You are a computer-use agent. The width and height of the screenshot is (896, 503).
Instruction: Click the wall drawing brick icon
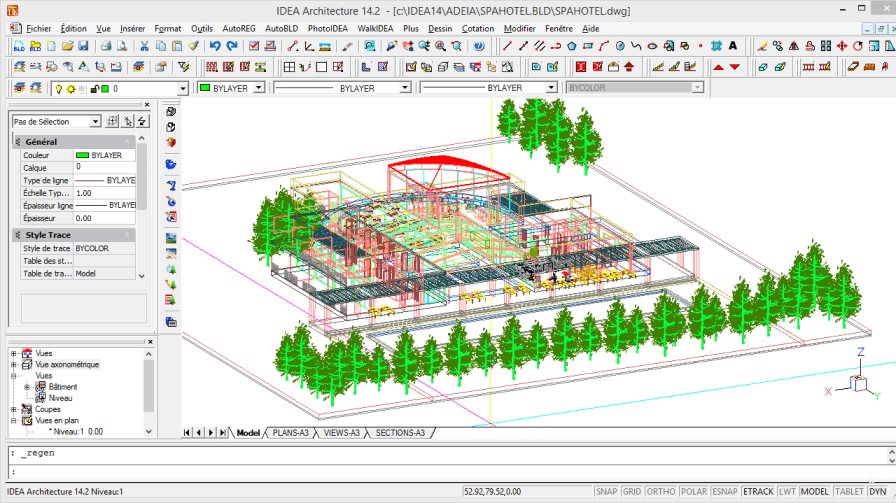(x=211, y=67)
